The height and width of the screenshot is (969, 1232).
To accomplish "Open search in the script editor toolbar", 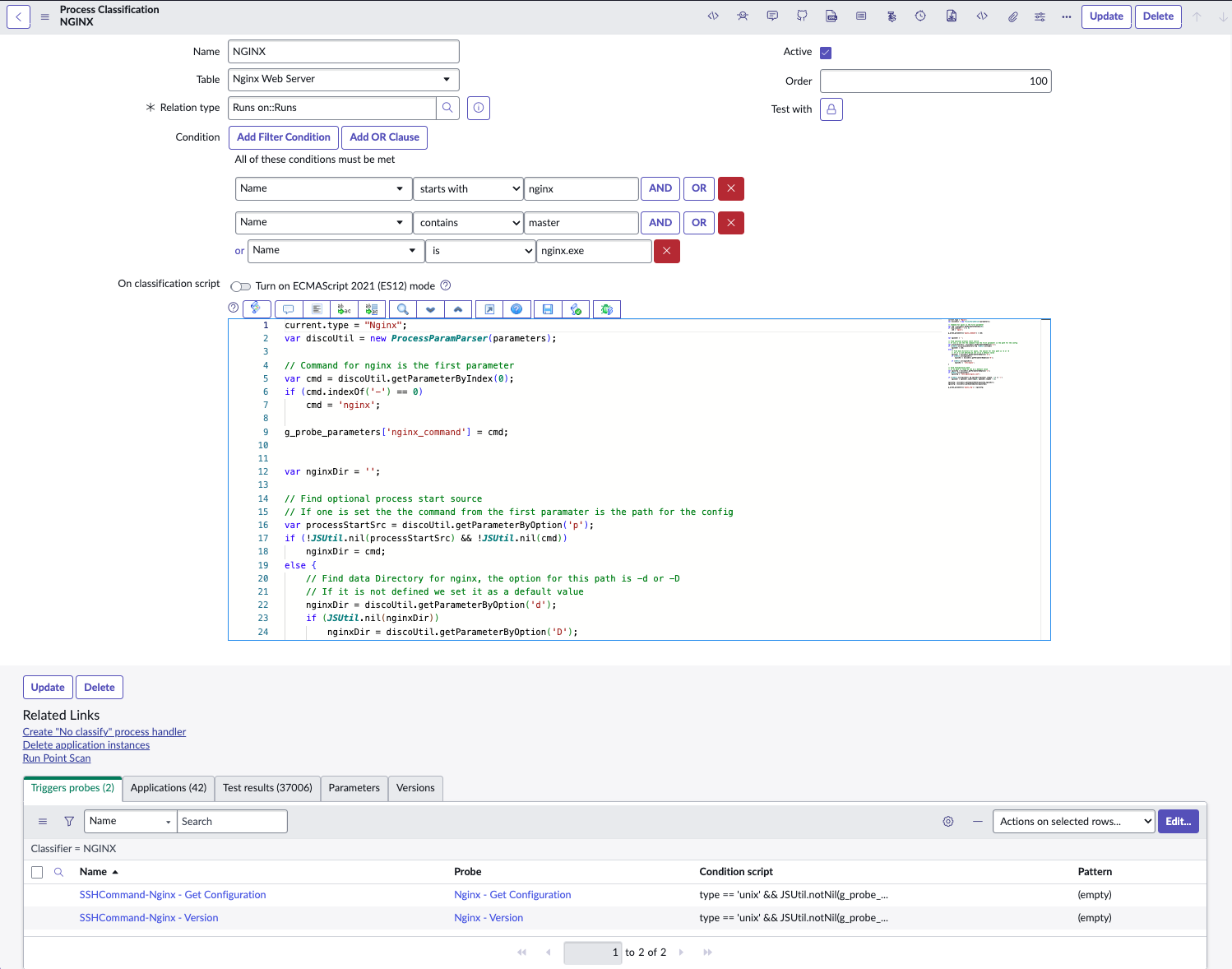I will pos(403,309).
